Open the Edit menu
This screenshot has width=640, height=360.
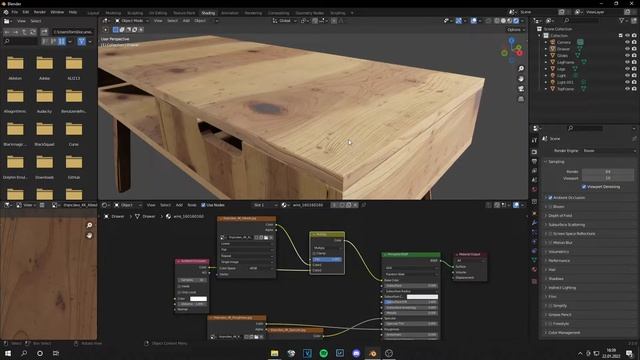[x=26, y=12]
